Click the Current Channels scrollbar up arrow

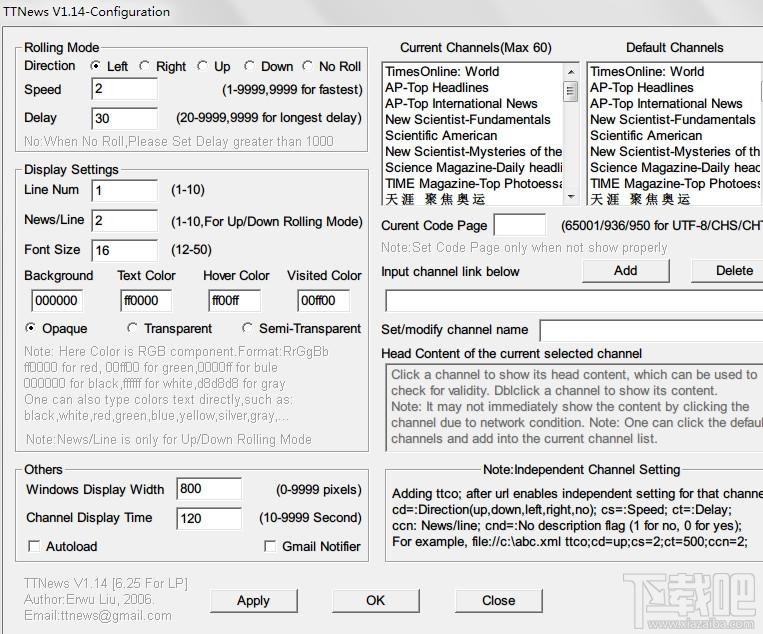[571, 72]
